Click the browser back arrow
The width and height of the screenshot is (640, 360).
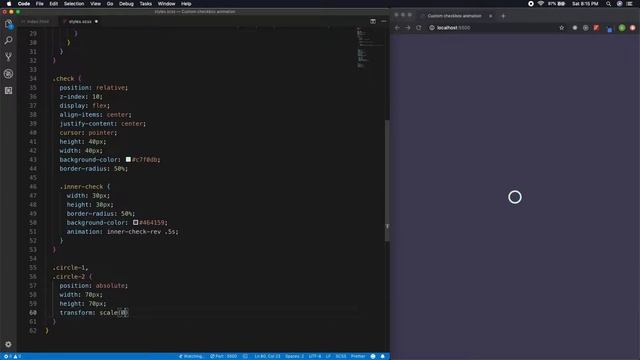point(397,28)
